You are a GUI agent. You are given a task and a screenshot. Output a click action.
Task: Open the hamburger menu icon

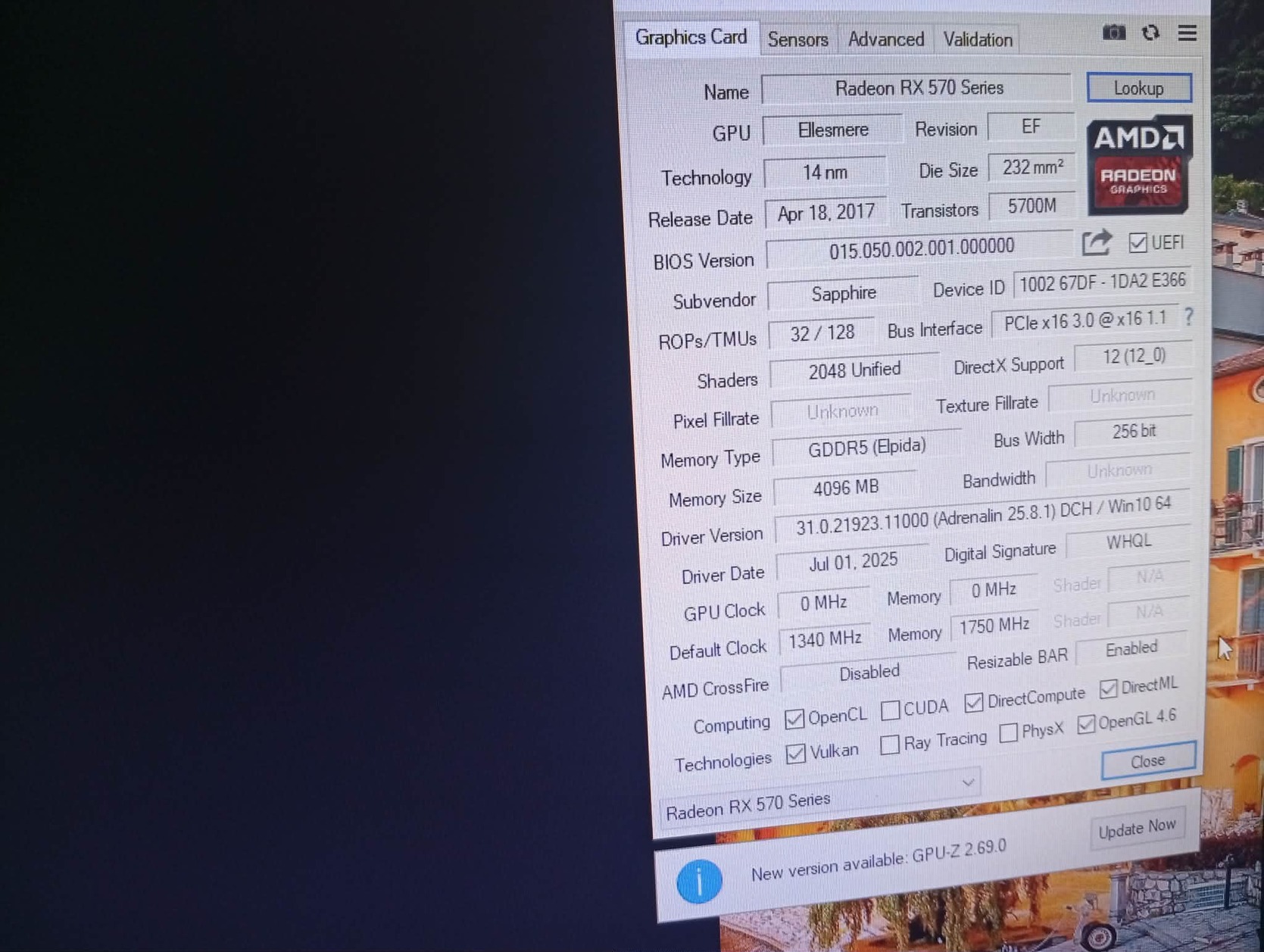click(x=1187, y=33)
